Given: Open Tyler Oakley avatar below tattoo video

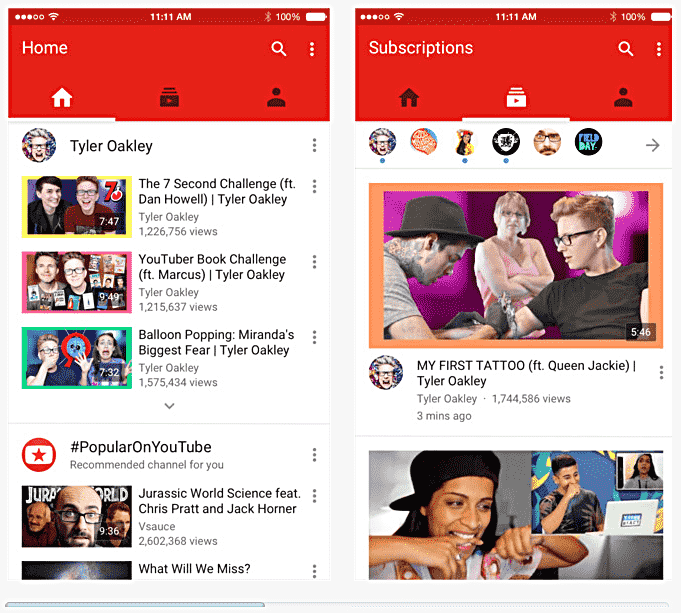Looking at the screenshot, I should (386, 372).
